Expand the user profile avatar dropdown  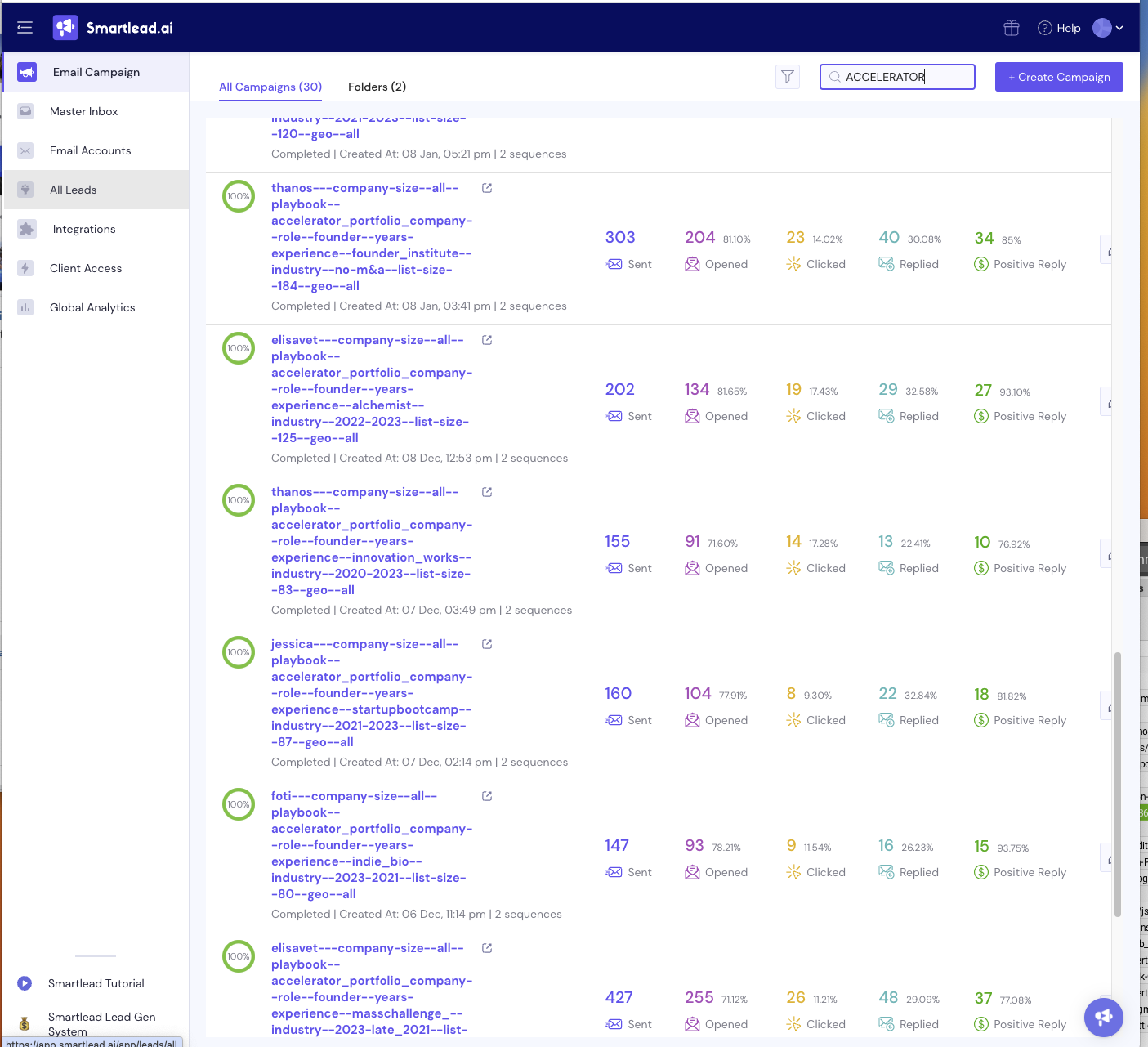click(1108, 28)
